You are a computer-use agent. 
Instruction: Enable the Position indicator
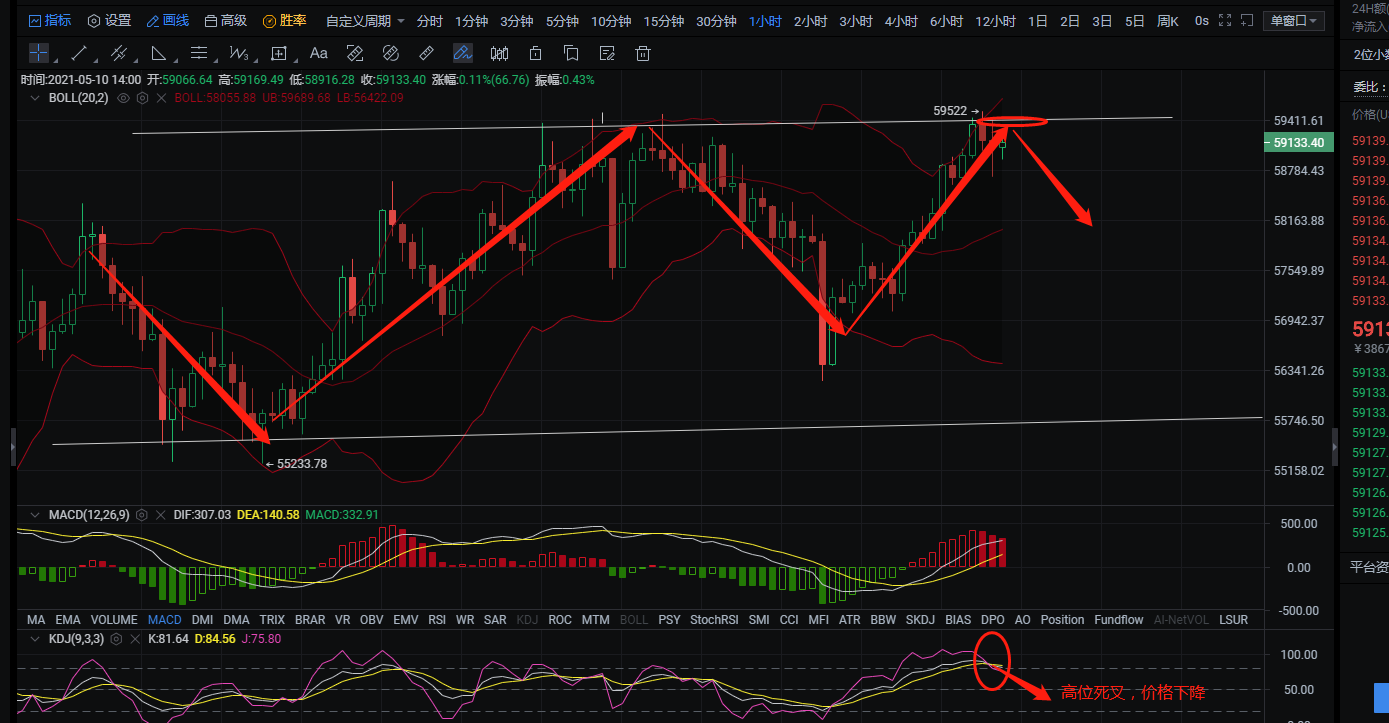(1062, 620)
